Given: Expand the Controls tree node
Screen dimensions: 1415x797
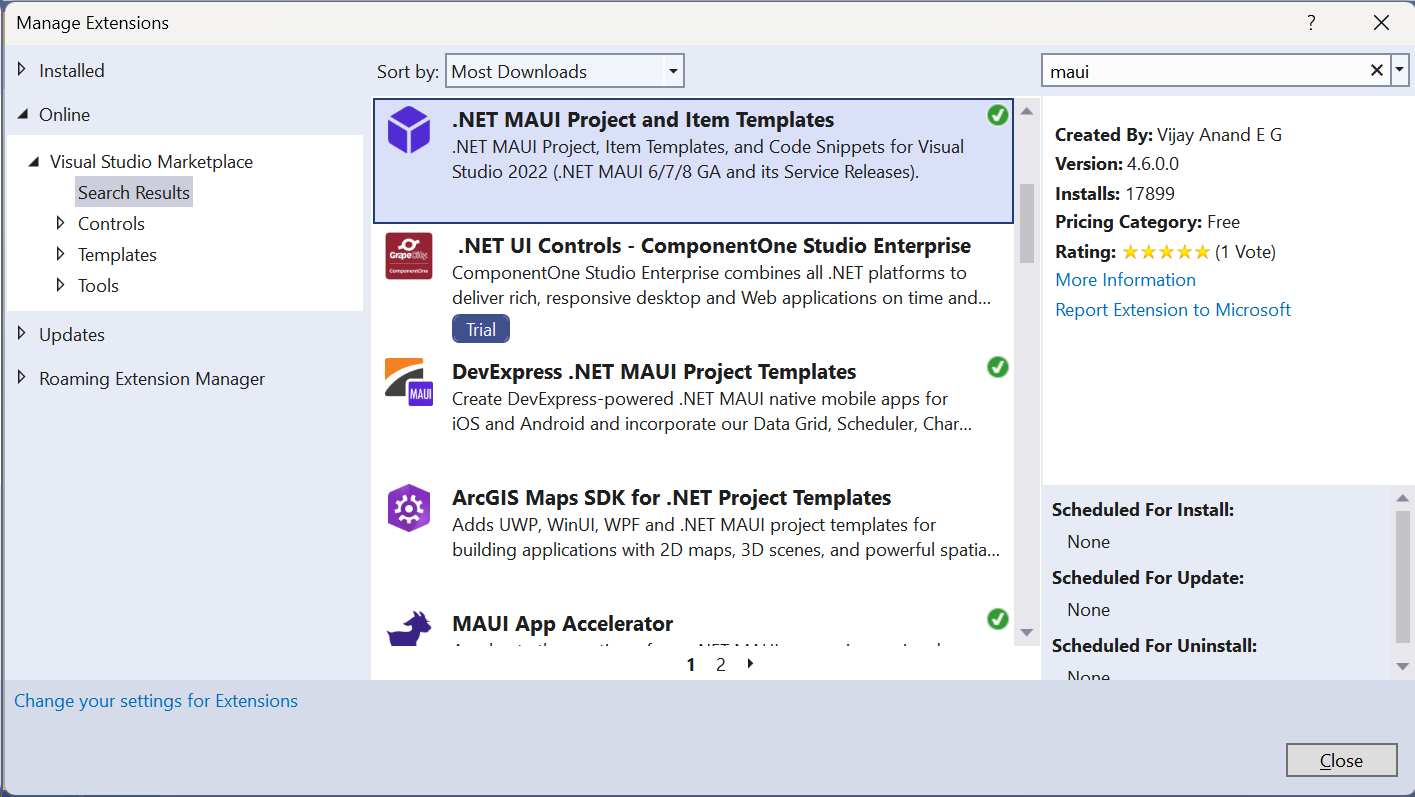Looking at the screenshot, I should tap(61, 223).
